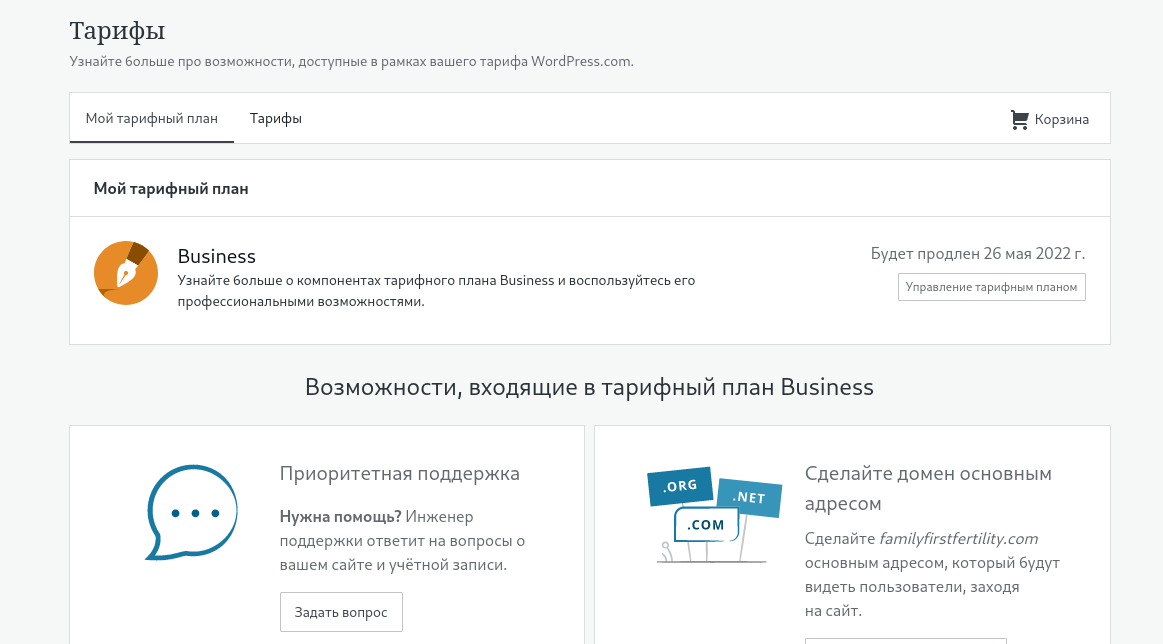Click the Приоритетная поддержка heading
This screenshot has height=644, width=1163.
point(400,473)
